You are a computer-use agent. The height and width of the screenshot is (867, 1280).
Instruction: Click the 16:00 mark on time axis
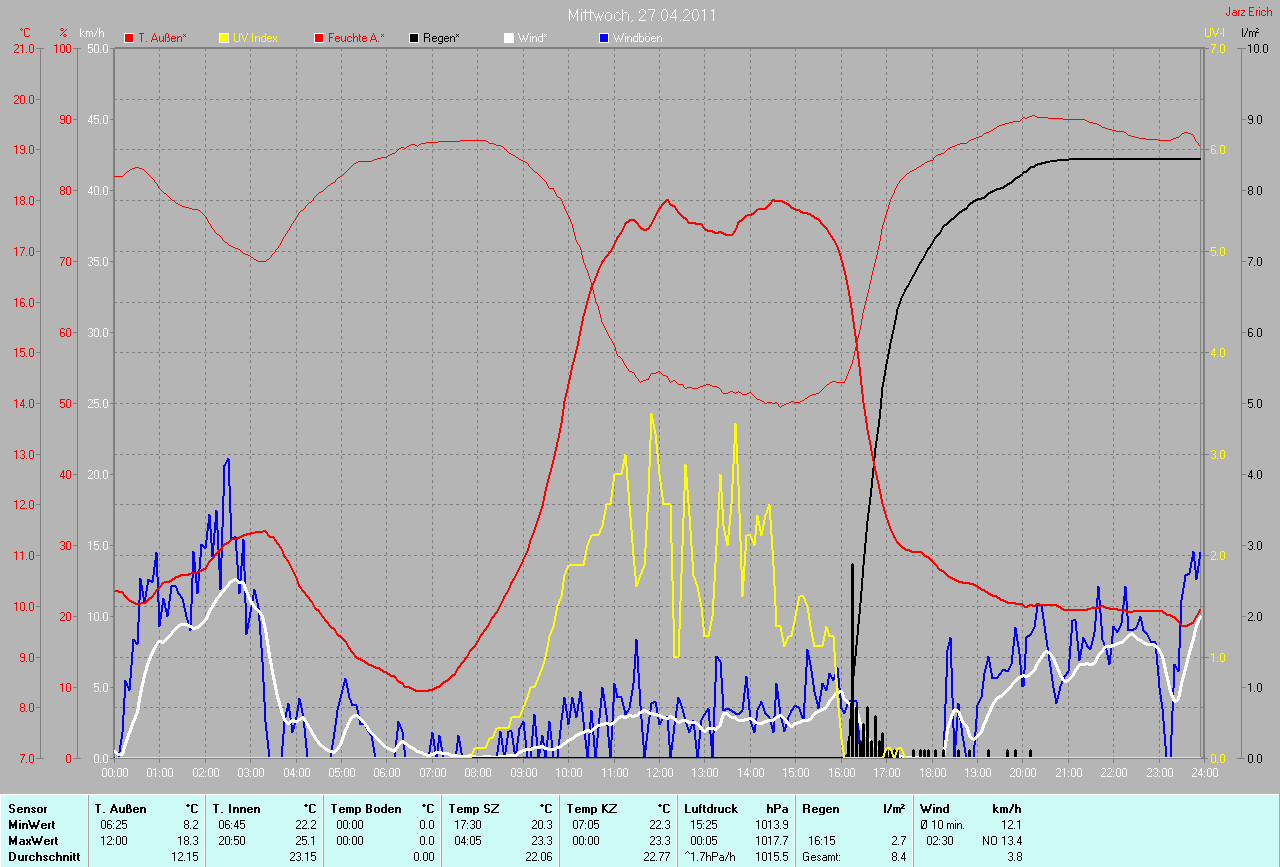841,772
